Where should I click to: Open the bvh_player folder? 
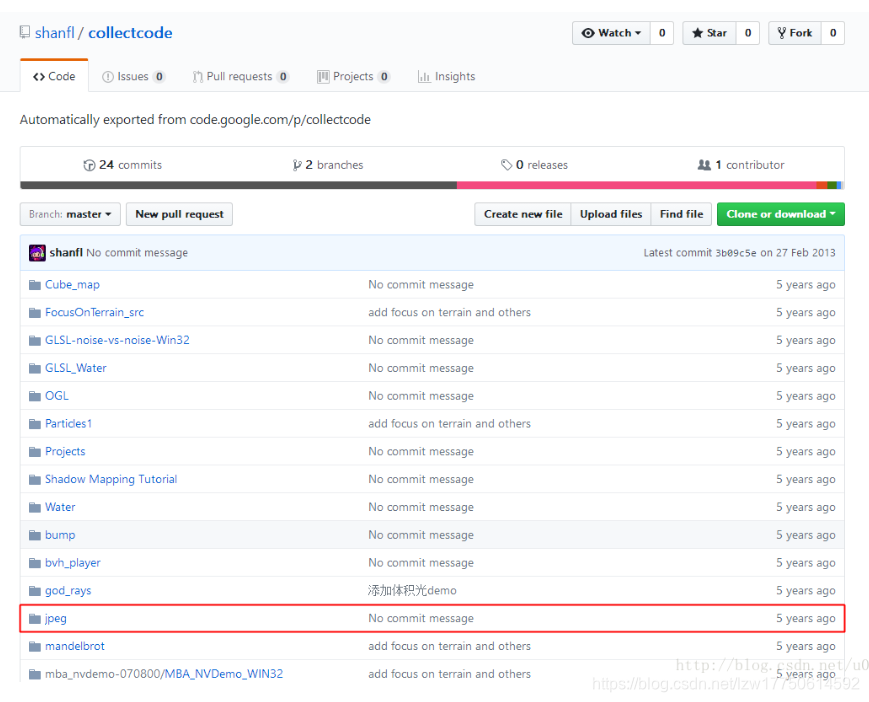click(73, 563)
